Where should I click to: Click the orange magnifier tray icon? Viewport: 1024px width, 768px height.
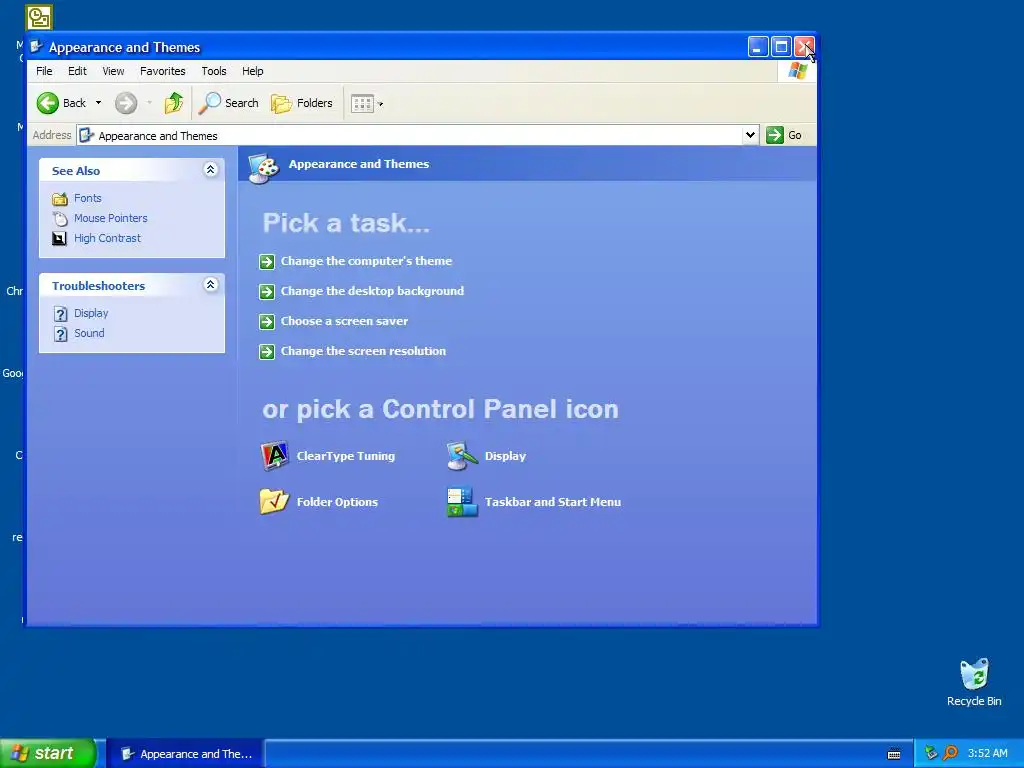click(x=950, y=753)
